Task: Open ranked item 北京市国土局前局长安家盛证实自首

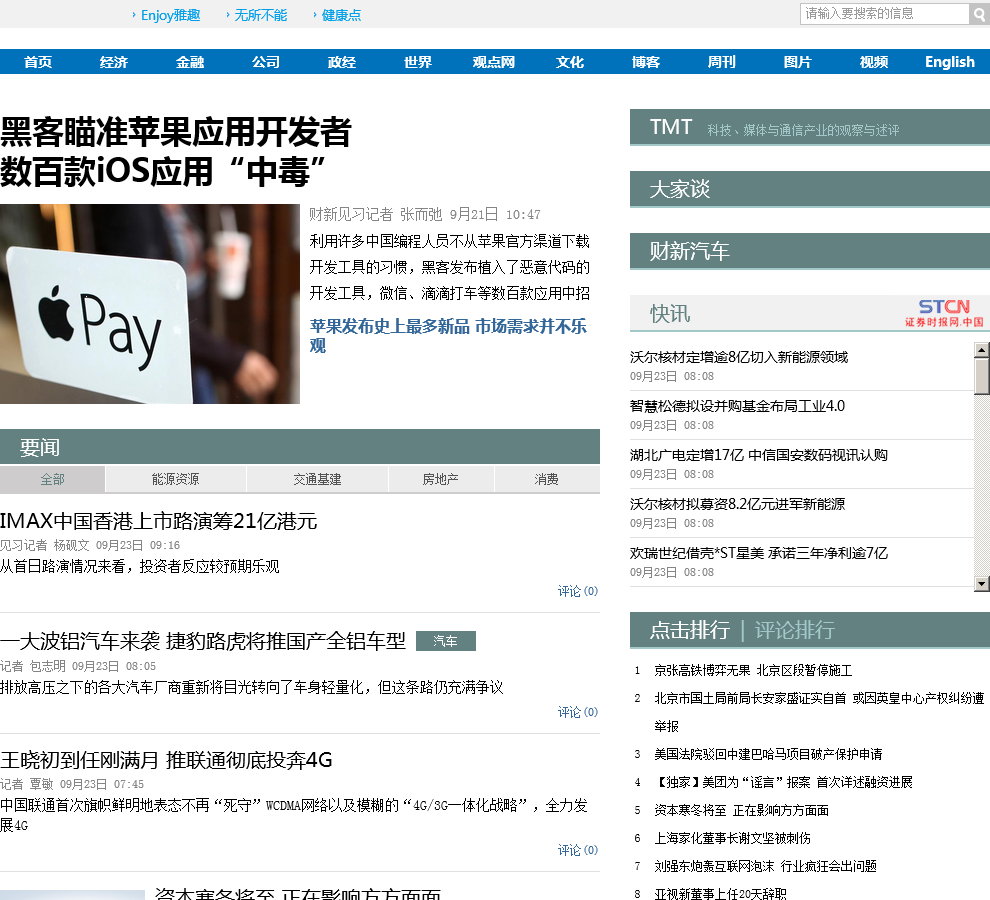Action: pos(819,712)
